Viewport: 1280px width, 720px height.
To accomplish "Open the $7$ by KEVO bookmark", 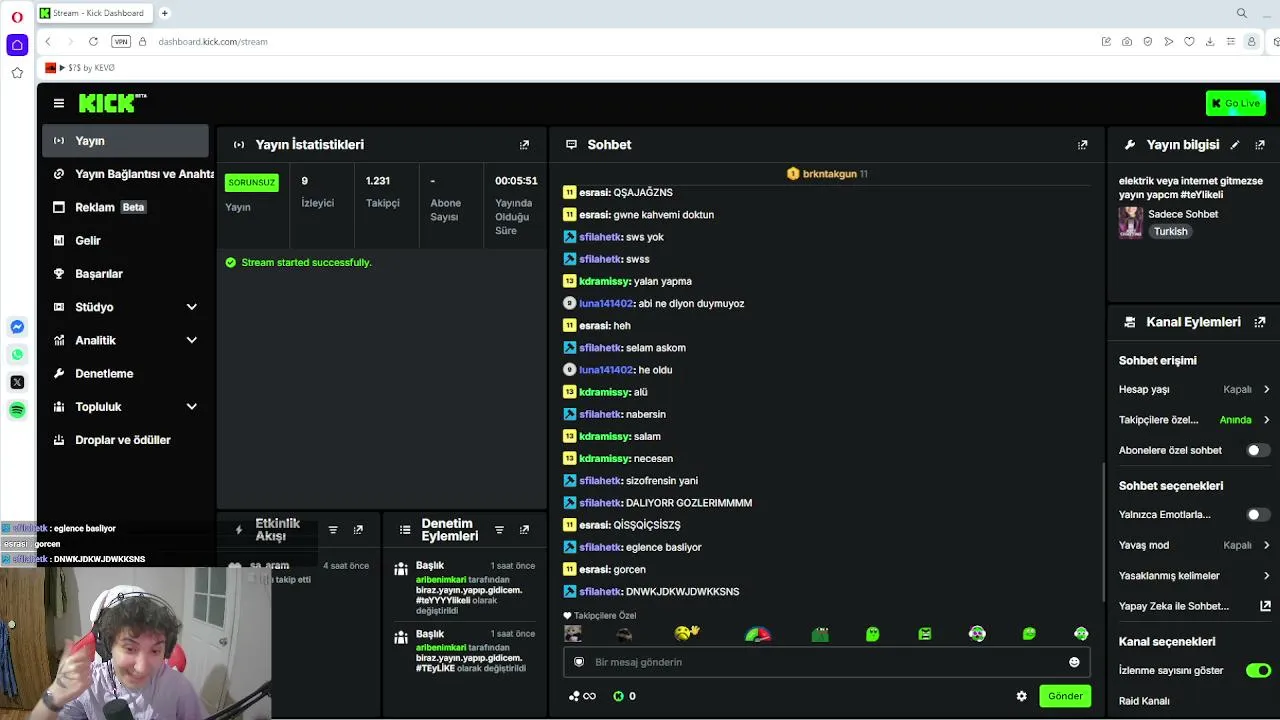I will tap(80, 68).
